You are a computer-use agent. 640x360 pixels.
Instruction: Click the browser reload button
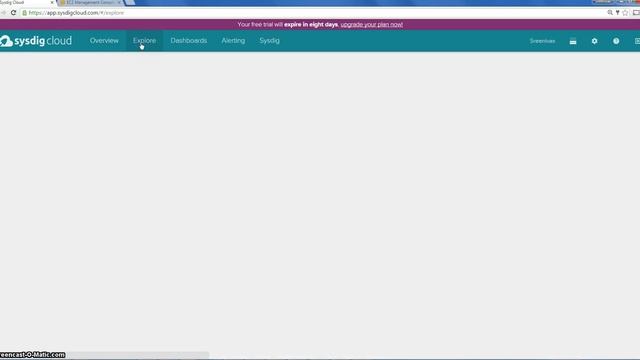(x=13, y=13)
